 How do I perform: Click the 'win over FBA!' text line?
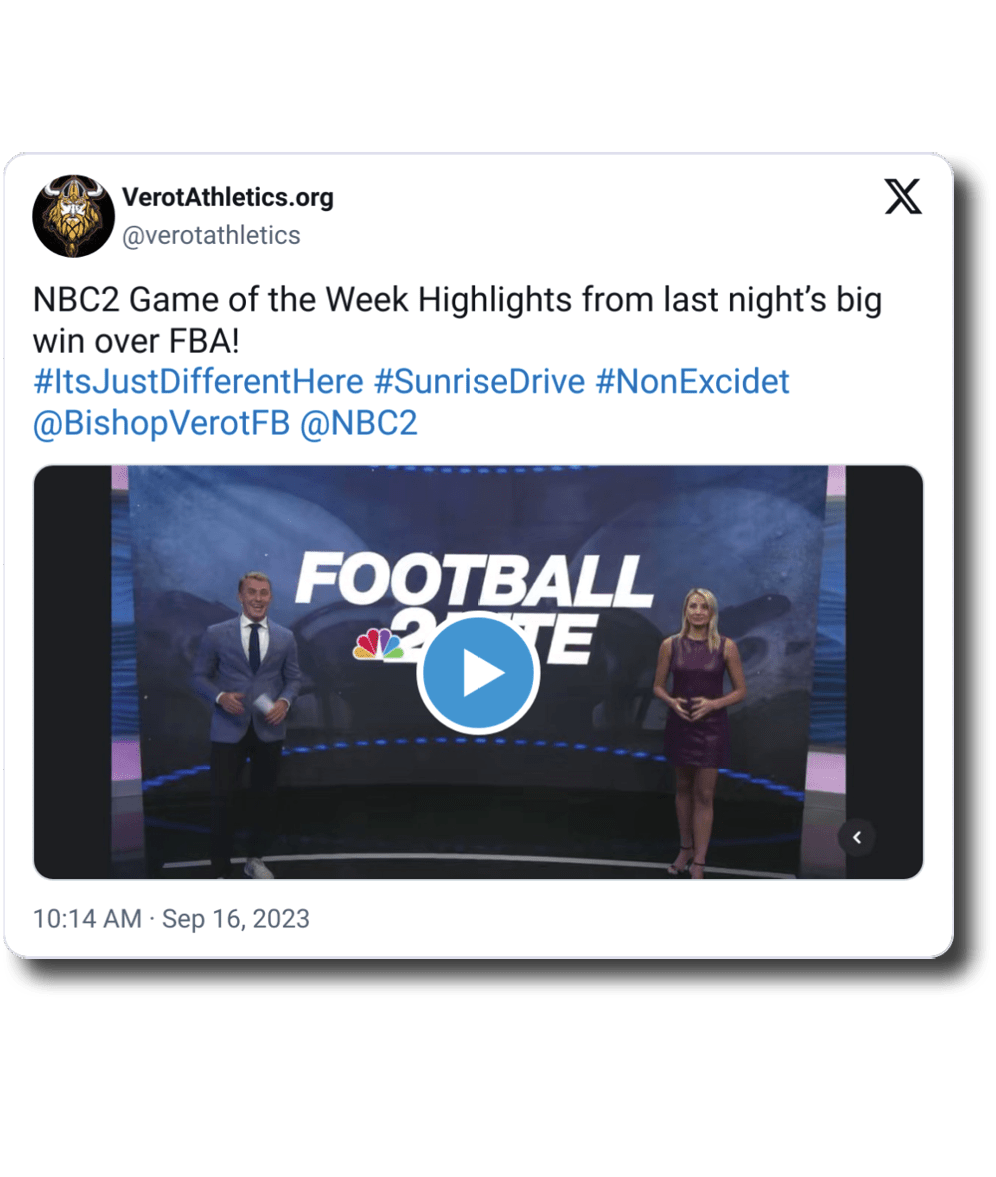click(137, 342)
